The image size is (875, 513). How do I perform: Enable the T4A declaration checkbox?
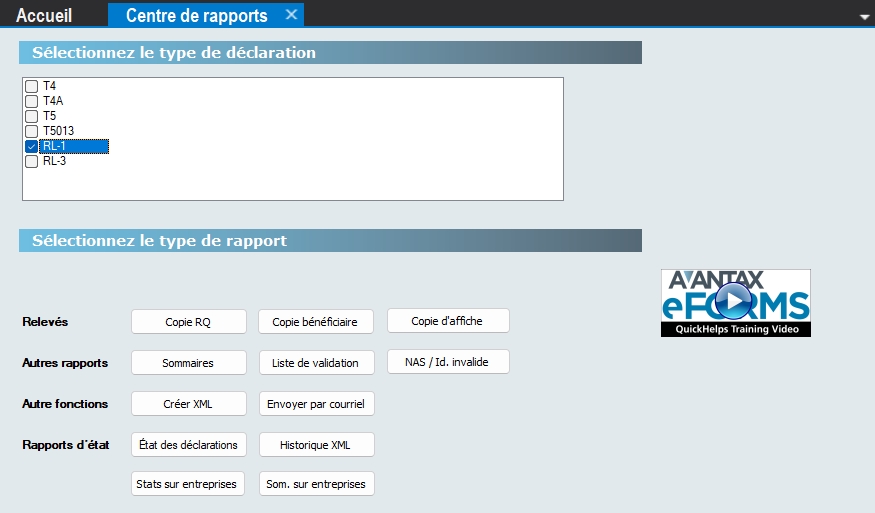[32, 101]
